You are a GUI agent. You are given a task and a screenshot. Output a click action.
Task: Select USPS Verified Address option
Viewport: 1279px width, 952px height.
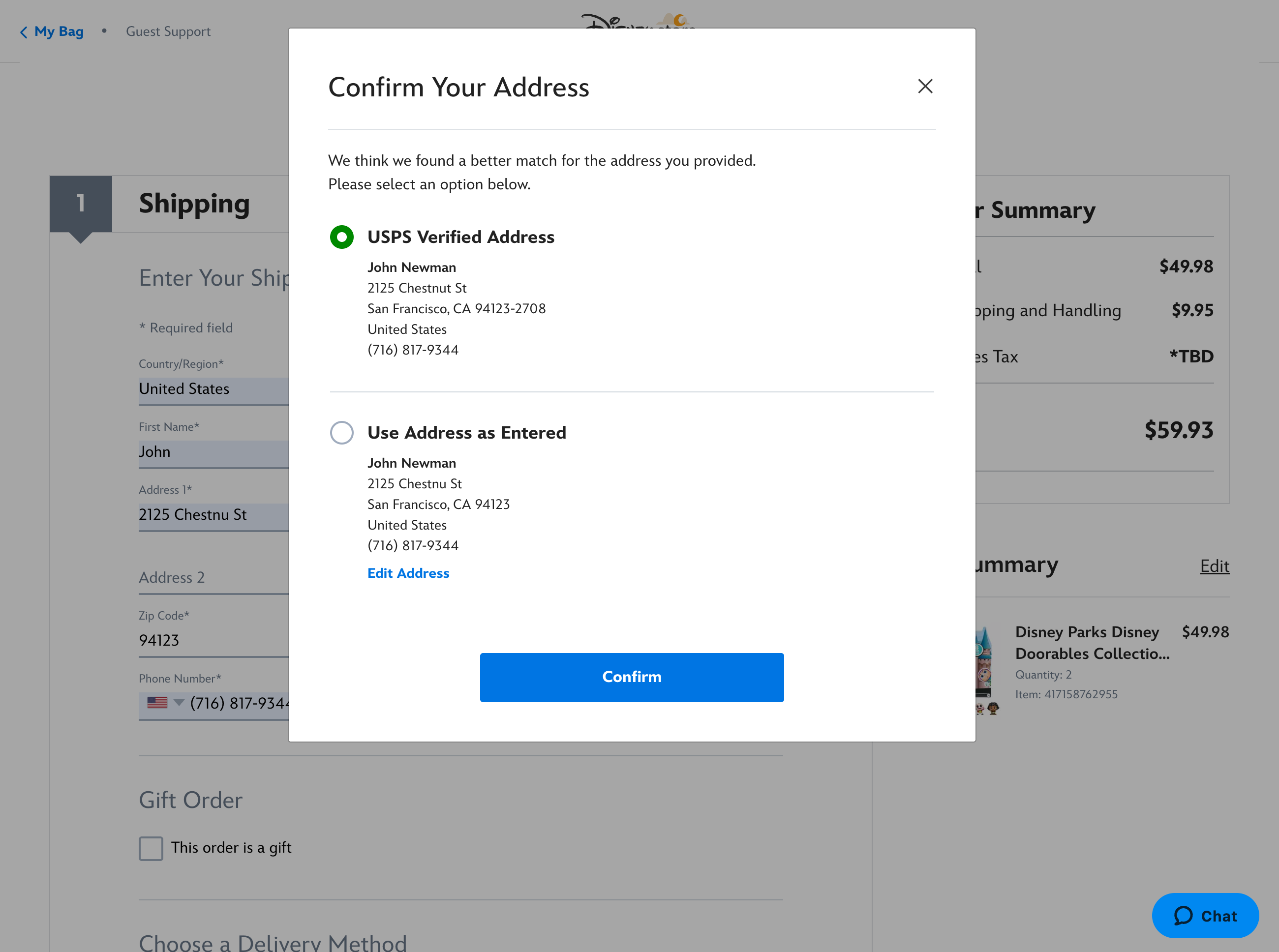point(341,237)
